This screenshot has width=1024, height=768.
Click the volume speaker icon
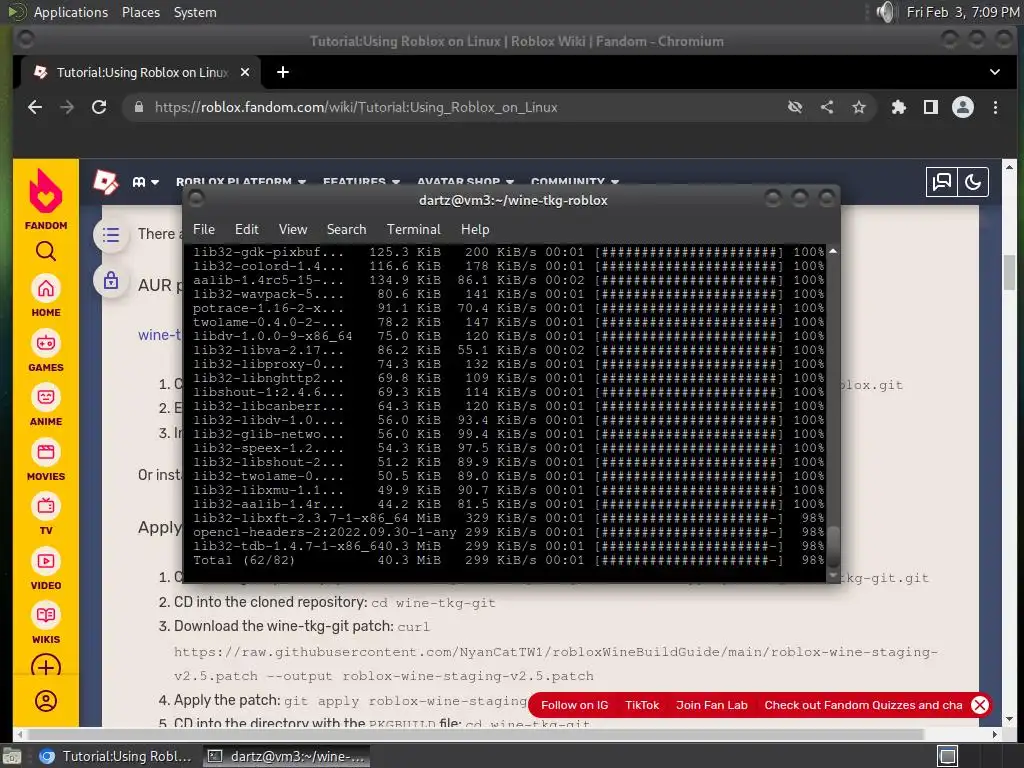click(x=886, y=12)
